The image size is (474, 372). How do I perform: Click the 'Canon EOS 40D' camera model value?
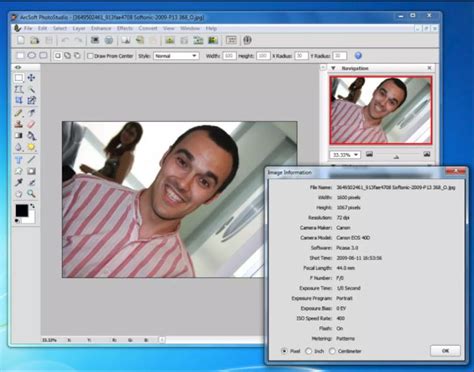pyautogui.click(x=353, y=238)
